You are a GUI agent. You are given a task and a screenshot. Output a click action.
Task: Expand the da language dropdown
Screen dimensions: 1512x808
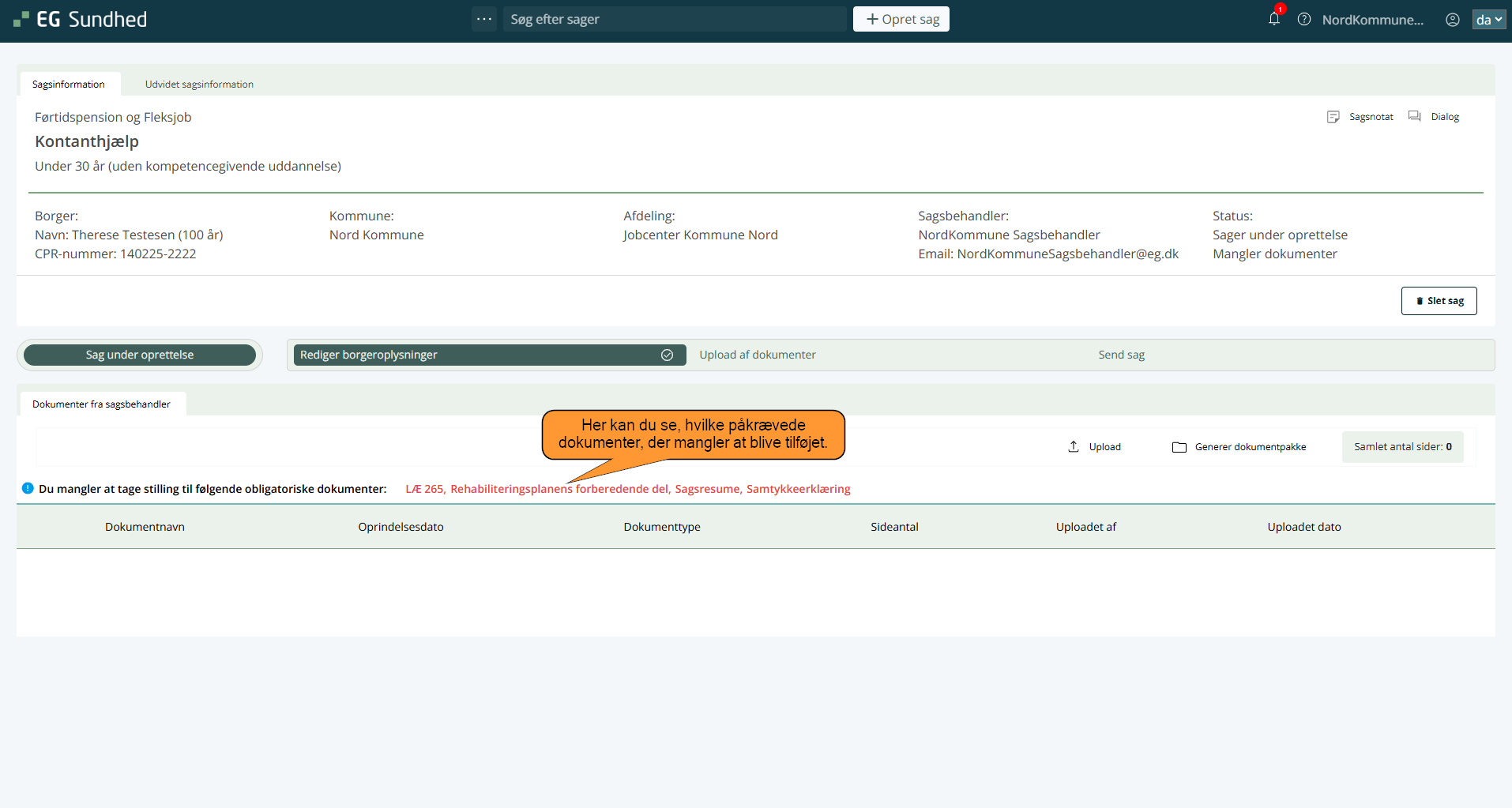pyautogui.click(x=1488, y=20)
